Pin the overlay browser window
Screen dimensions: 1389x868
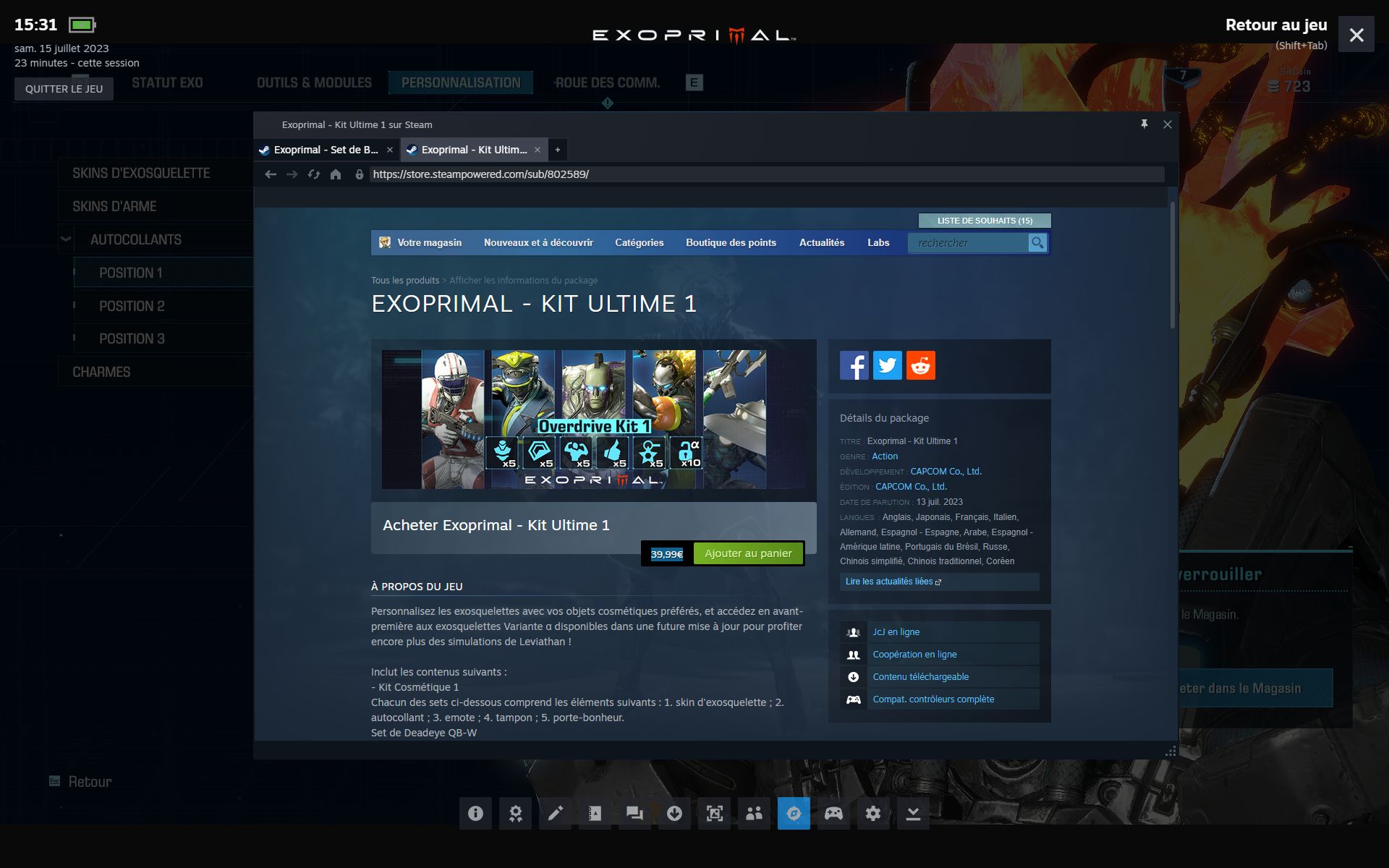pos(1144,124)
